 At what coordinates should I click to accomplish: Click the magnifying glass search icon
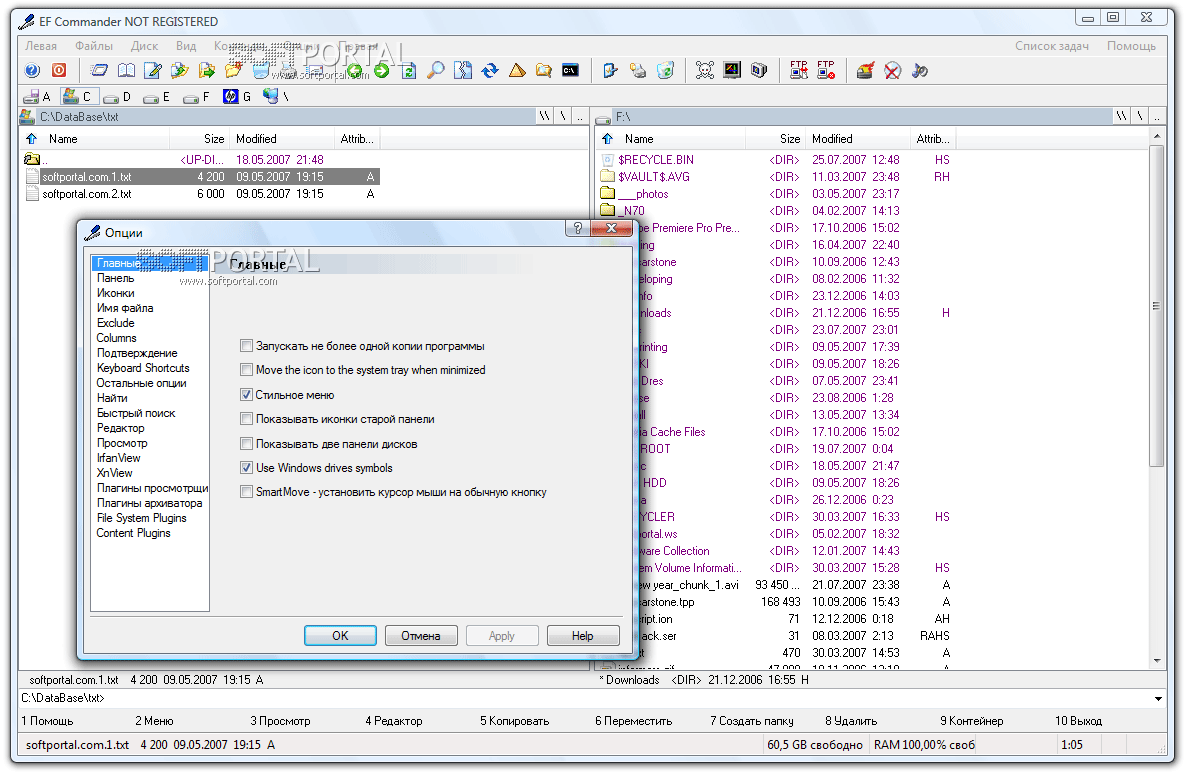click(x=436, y=70)
